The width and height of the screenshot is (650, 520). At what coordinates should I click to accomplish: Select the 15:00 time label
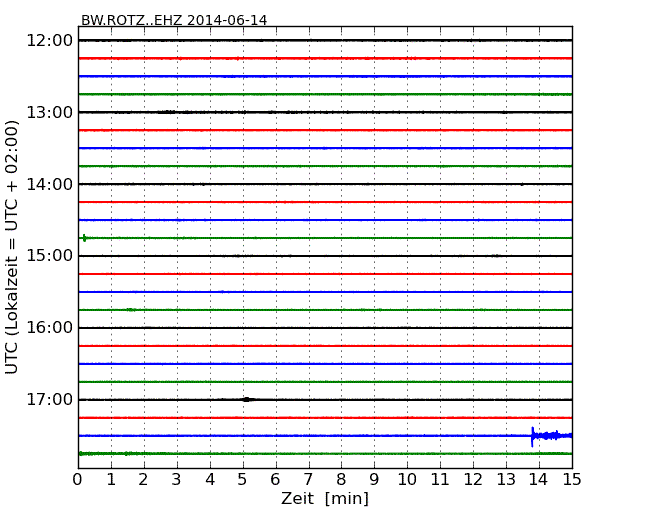[x=50, y=256]
